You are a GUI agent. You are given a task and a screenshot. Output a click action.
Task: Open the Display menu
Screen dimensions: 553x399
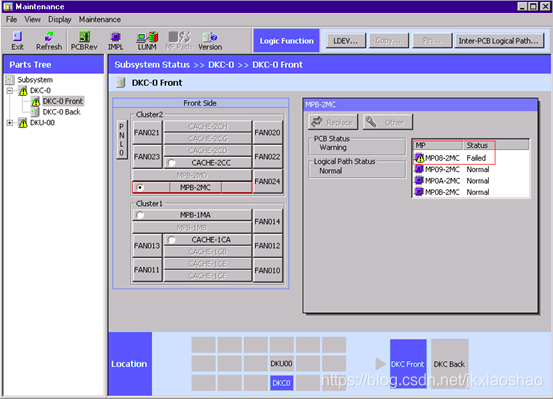60,19
